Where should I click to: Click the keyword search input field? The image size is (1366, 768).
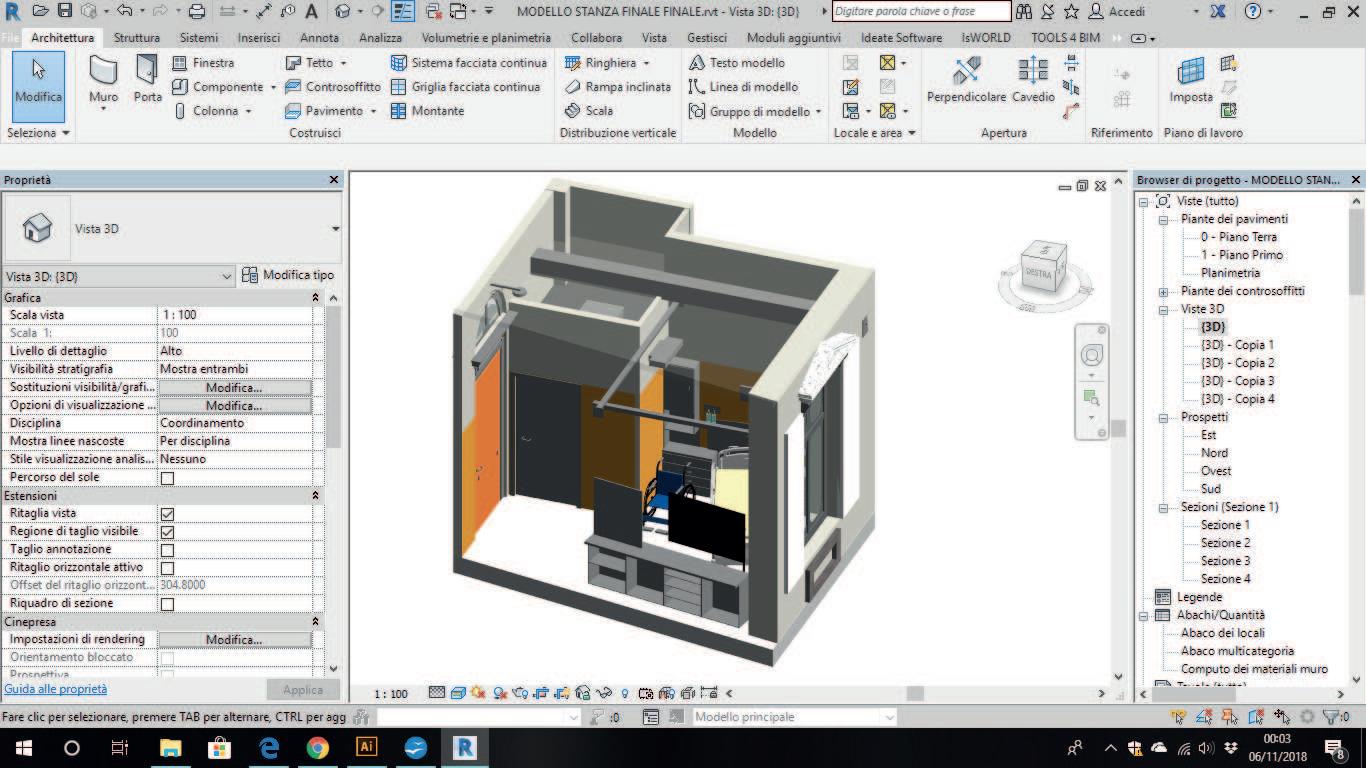921,12
